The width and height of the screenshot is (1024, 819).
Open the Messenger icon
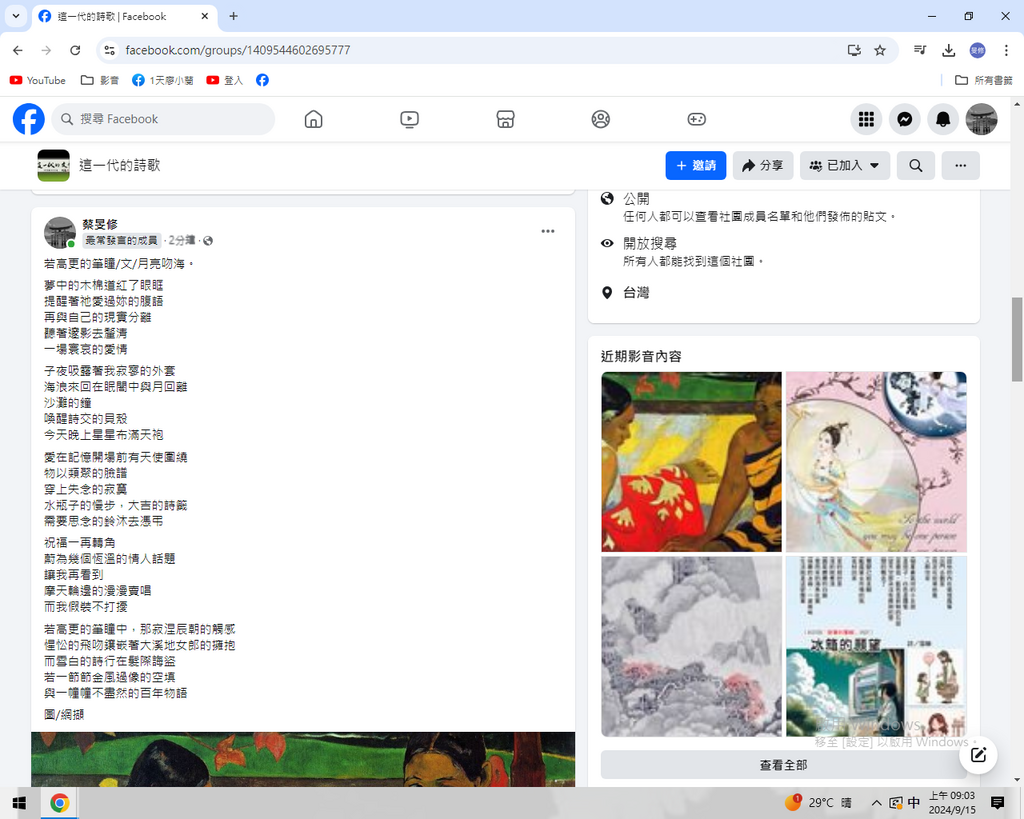coord(904,119)
